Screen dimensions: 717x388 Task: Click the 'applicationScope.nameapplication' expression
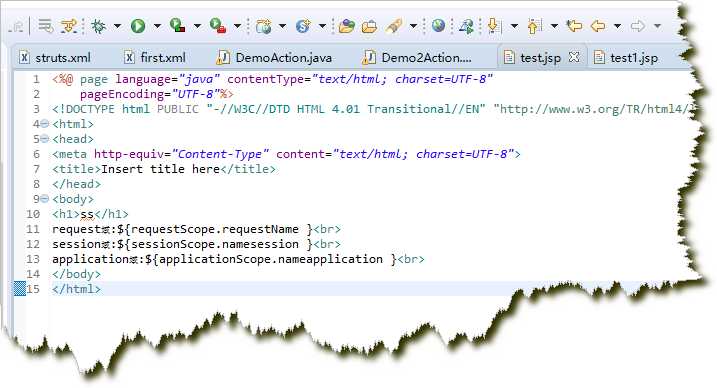click(271, 259)
